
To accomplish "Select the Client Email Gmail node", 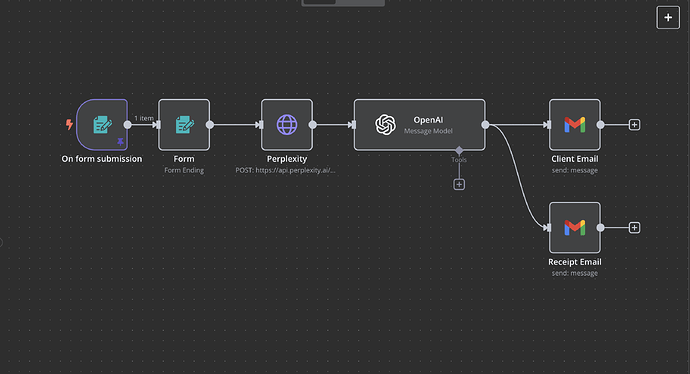I will (575, 125).
